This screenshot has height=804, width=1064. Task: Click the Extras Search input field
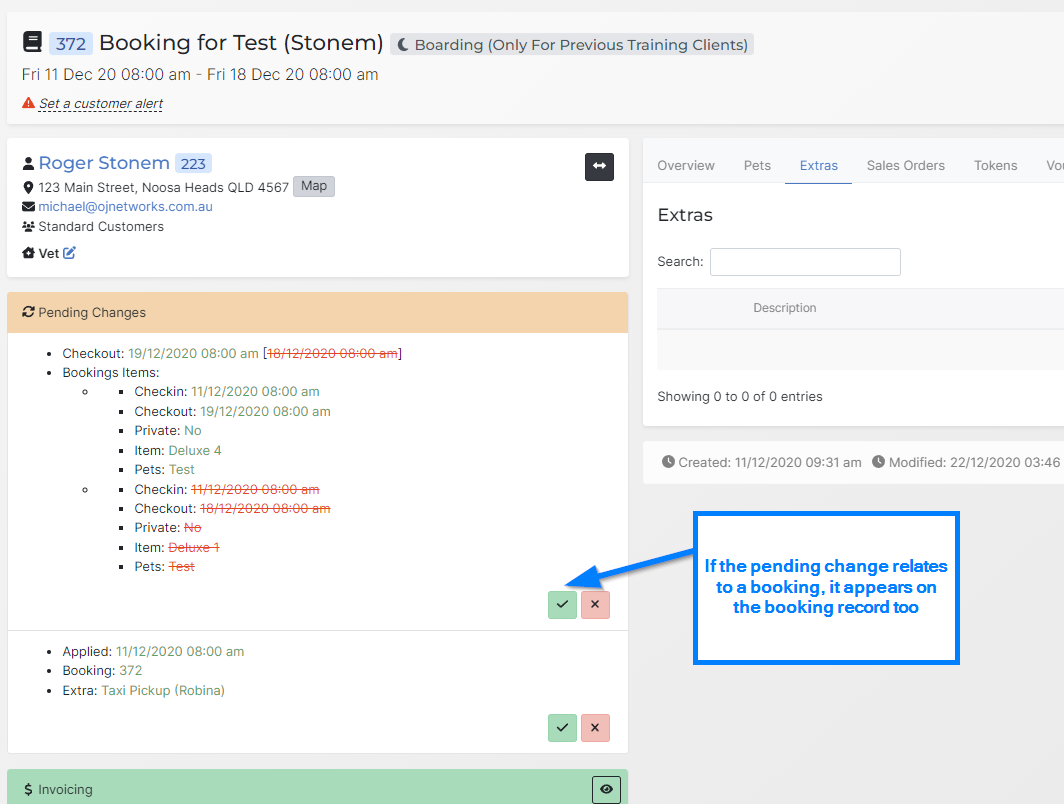(805, 262)
